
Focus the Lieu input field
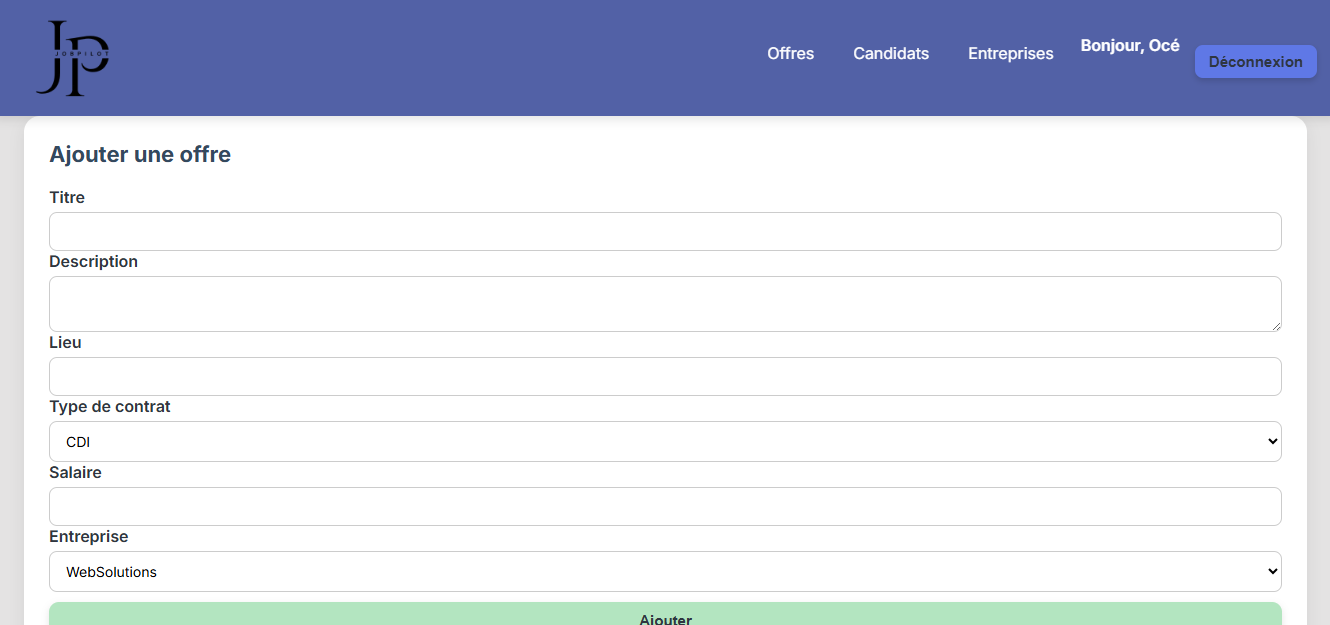(x=665, y=377)
